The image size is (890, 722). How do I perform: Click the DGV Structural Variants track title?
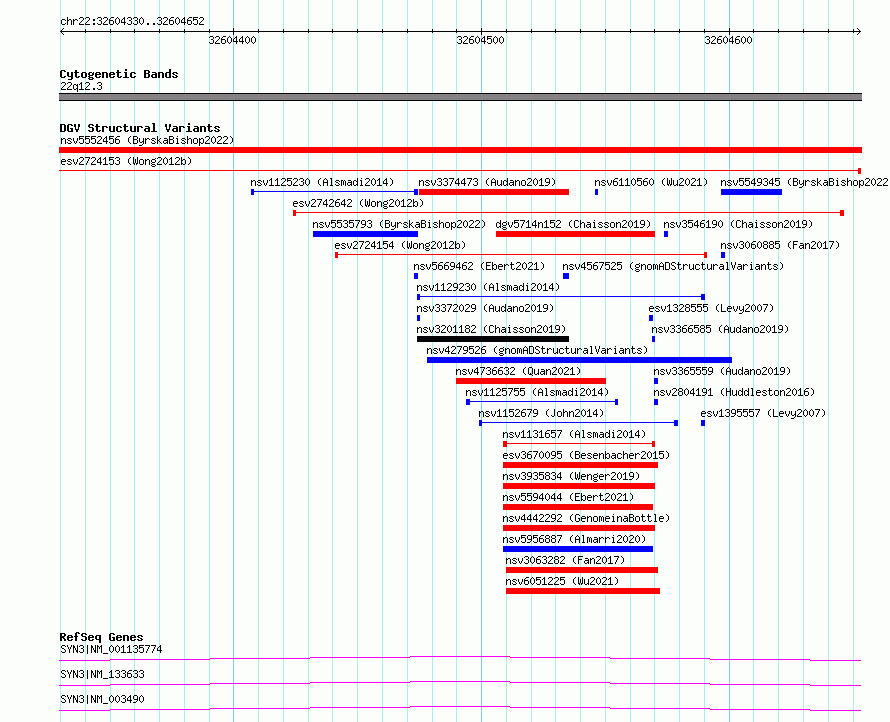point(140,128)
